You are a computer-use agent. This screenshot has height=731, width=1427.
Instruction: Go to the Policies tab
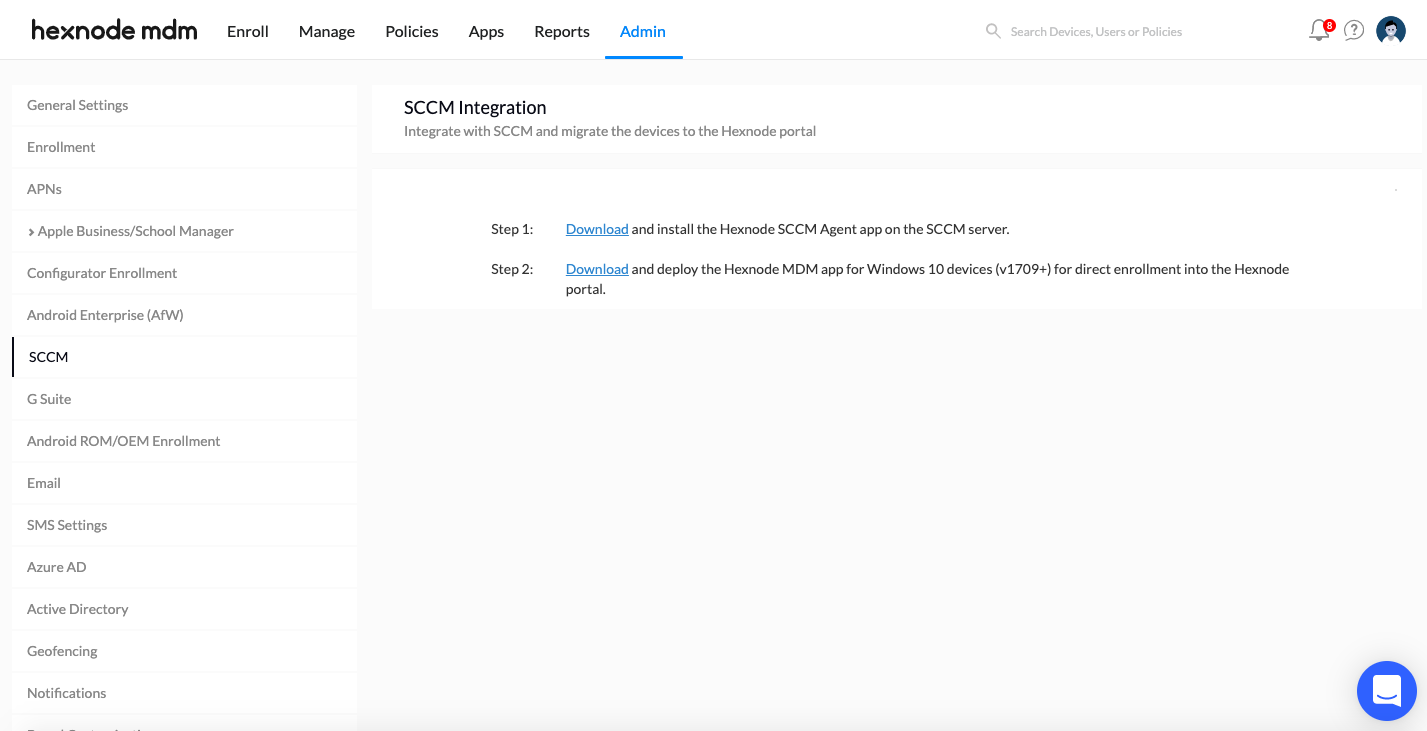[x=412, y=31]
